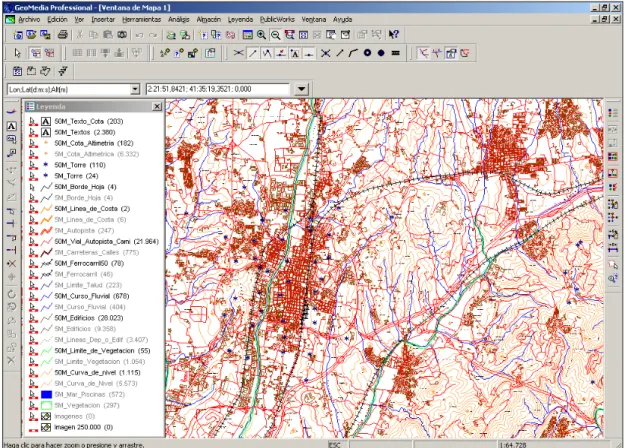628x448 pixels.
Task: Select legend entry 5M_Autopista (247)
Action: [84, 231]
